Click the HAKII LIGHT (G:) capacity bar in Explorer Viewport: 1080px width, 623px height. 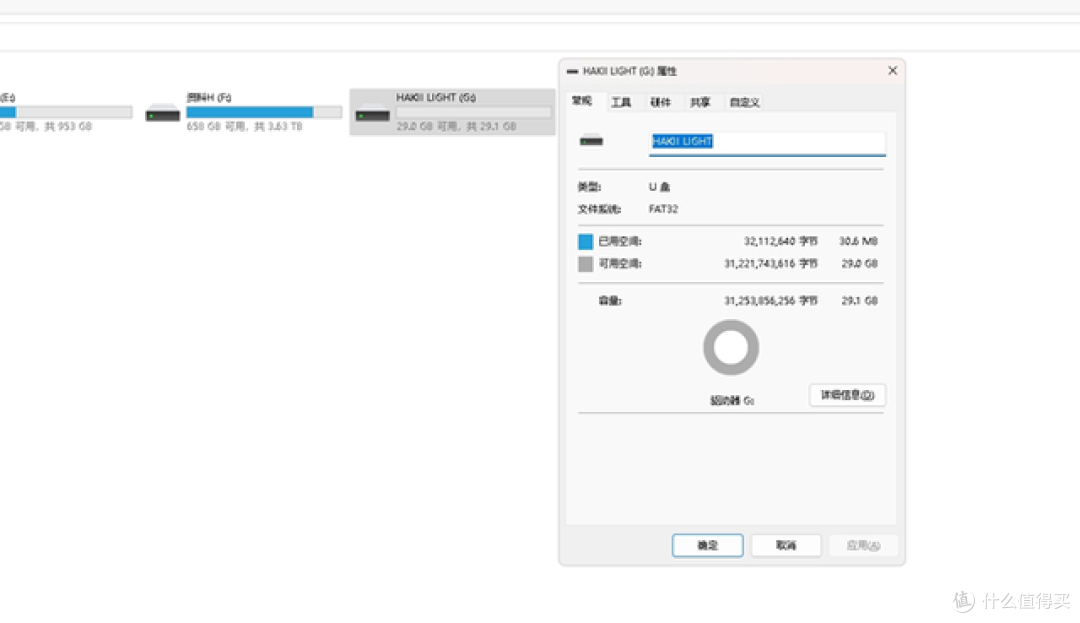tap(473, 112)
